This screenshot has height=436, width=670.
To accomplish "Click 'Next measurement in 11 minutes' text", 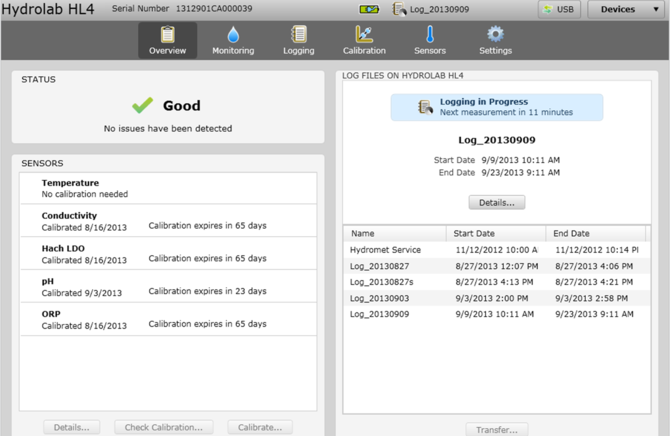I will tap(506, 112).
